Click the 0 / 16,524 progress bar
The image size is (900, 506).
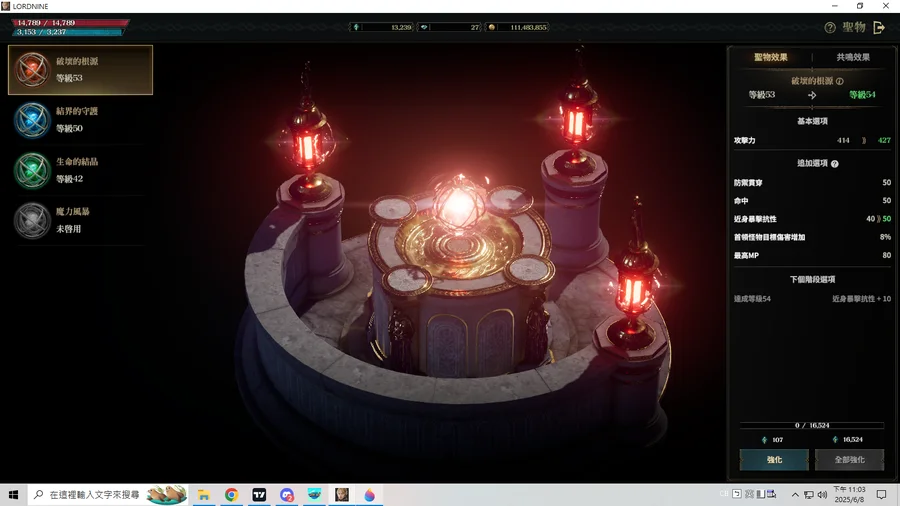(812, 425)
